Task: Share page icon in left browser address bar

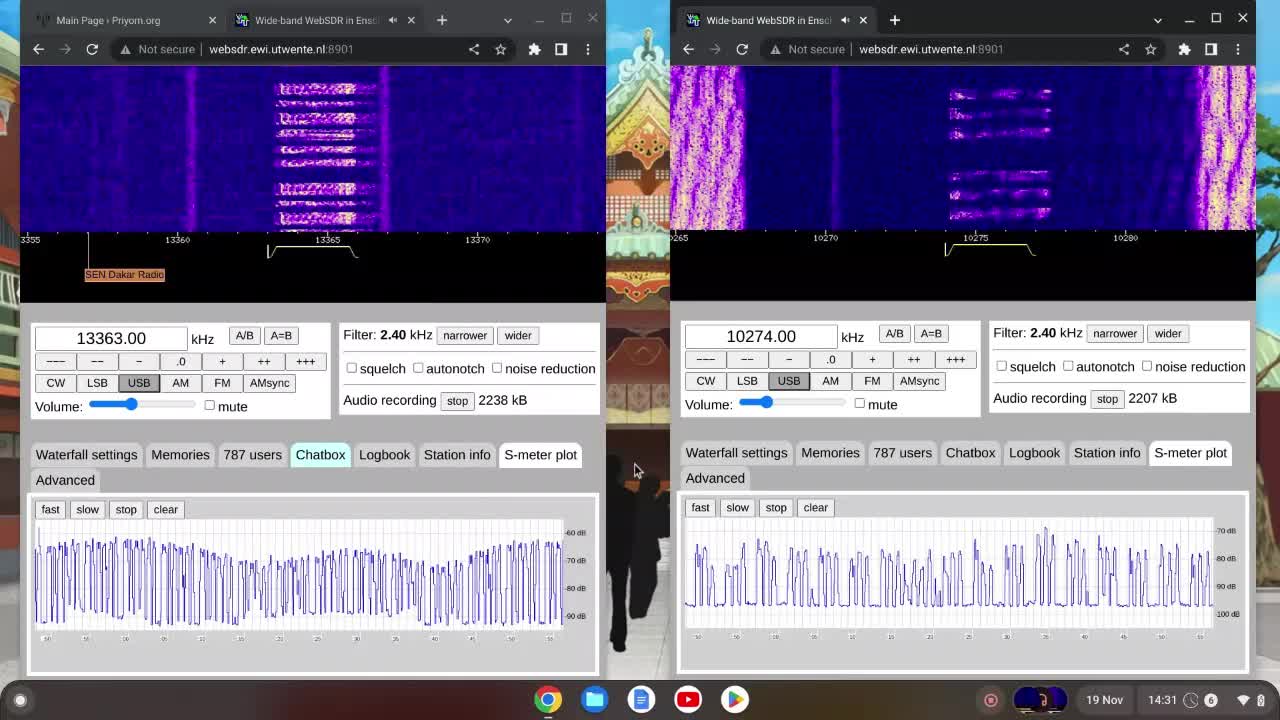Action: [474, 49]
